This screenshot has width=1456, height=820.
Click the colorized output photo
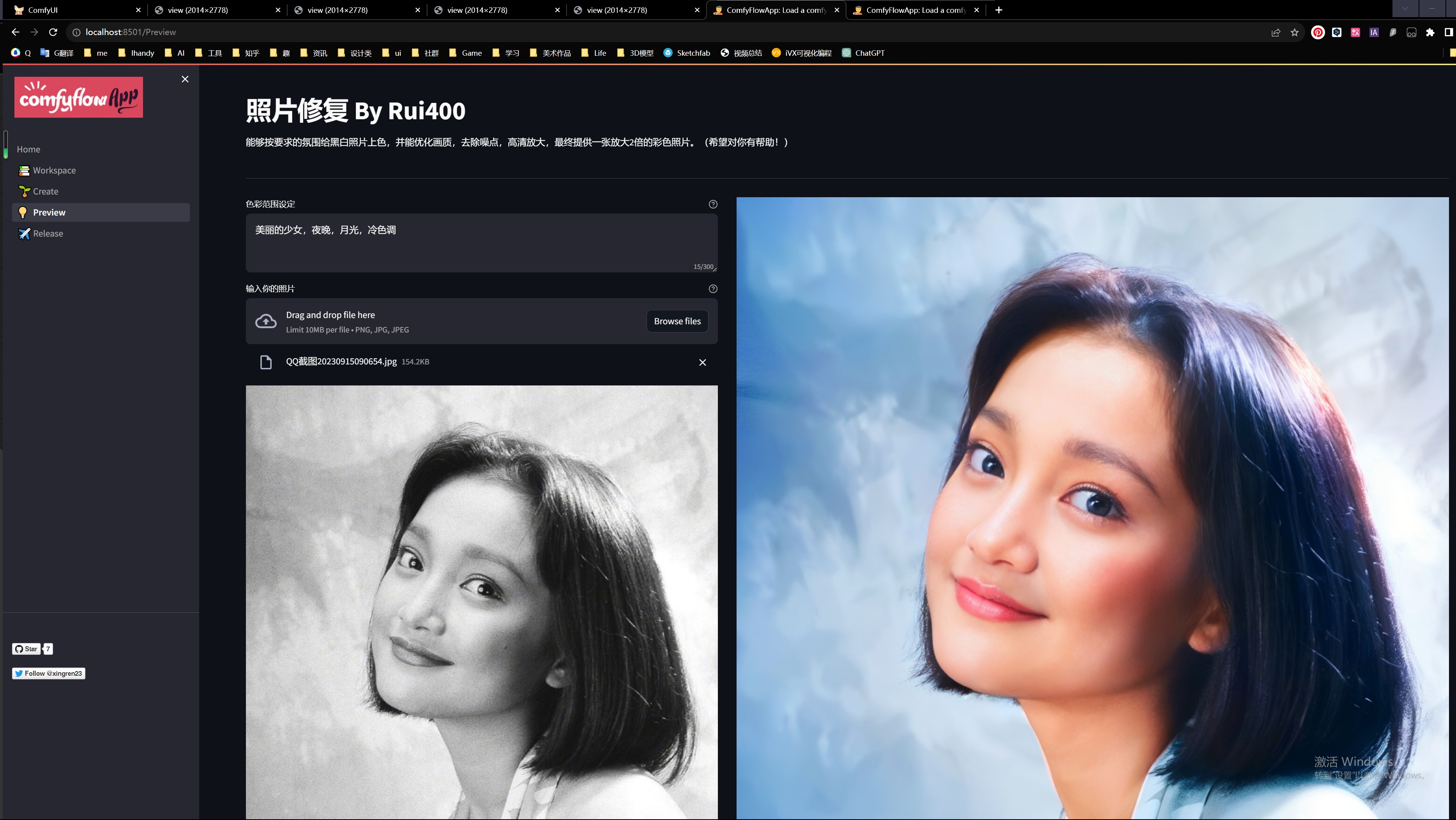1092,508
